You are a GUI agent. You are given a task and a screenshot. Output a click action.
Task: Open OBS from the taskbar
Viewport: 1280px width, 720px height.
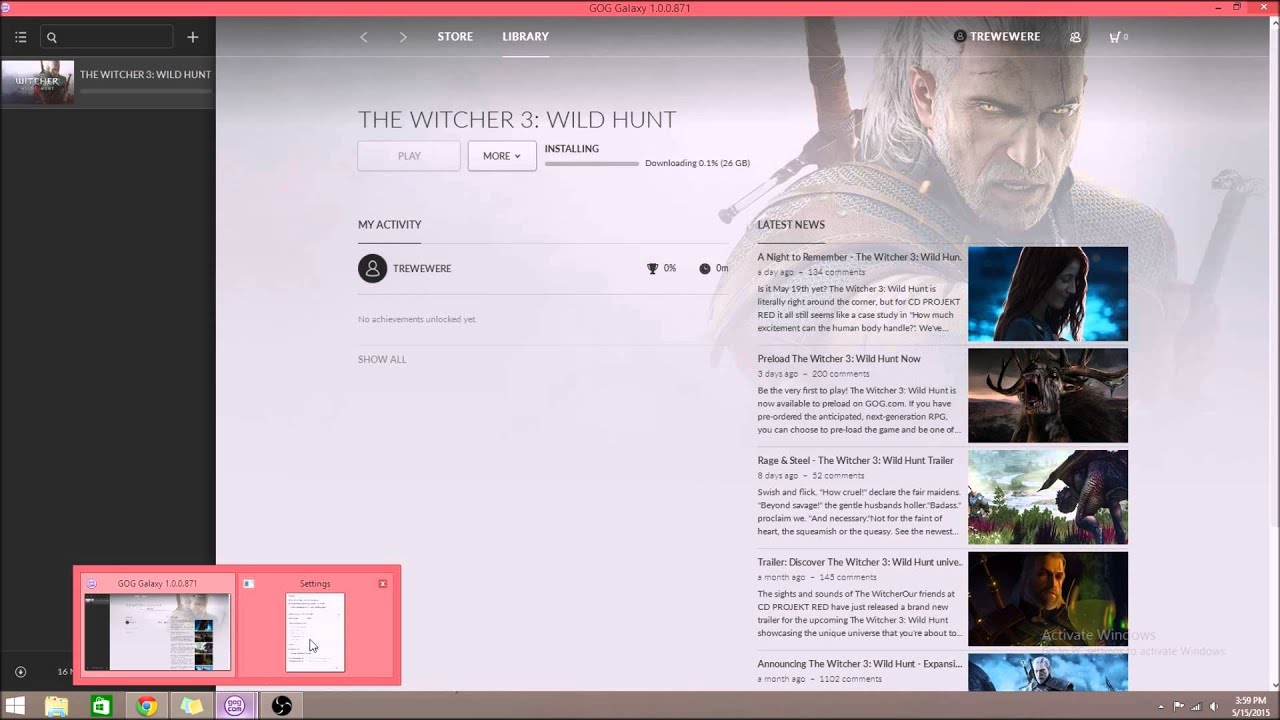282,707
